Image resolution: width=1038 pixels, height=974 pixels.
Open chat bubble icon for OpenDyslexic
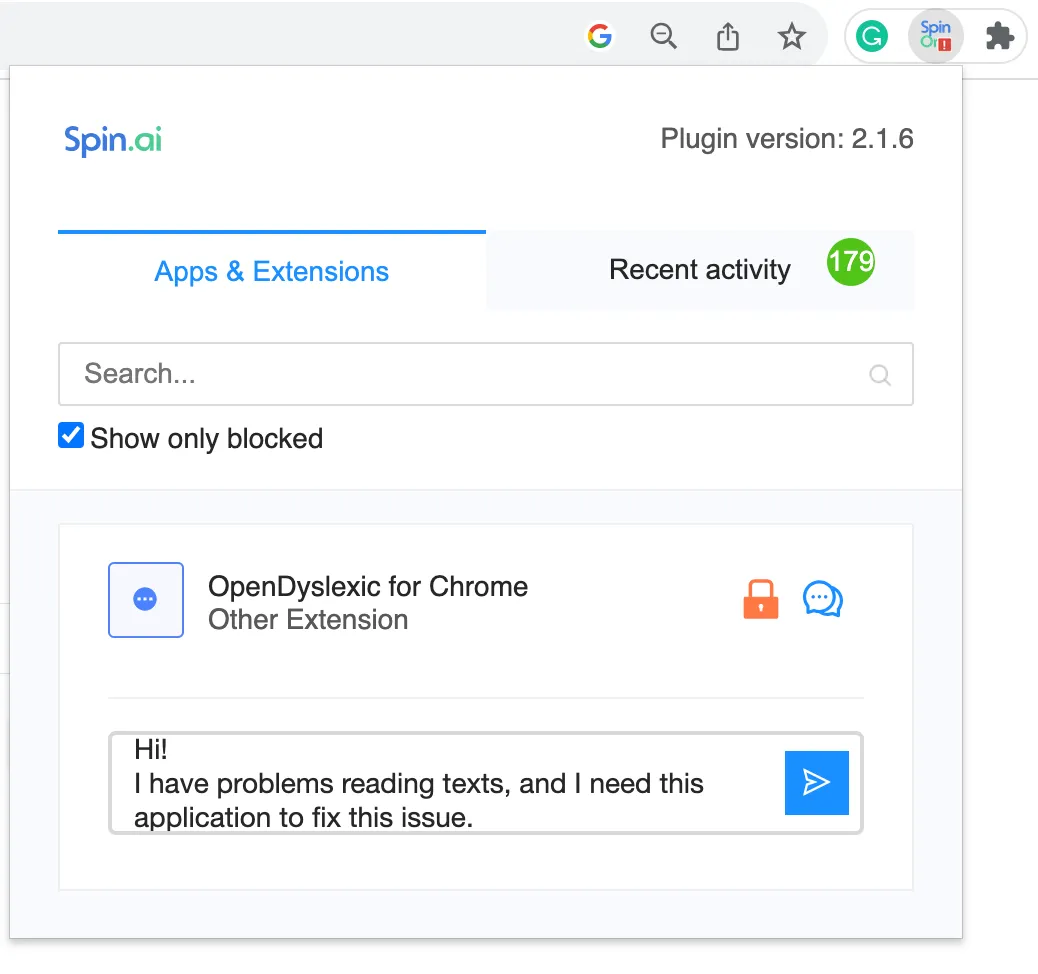click(822, 598)
